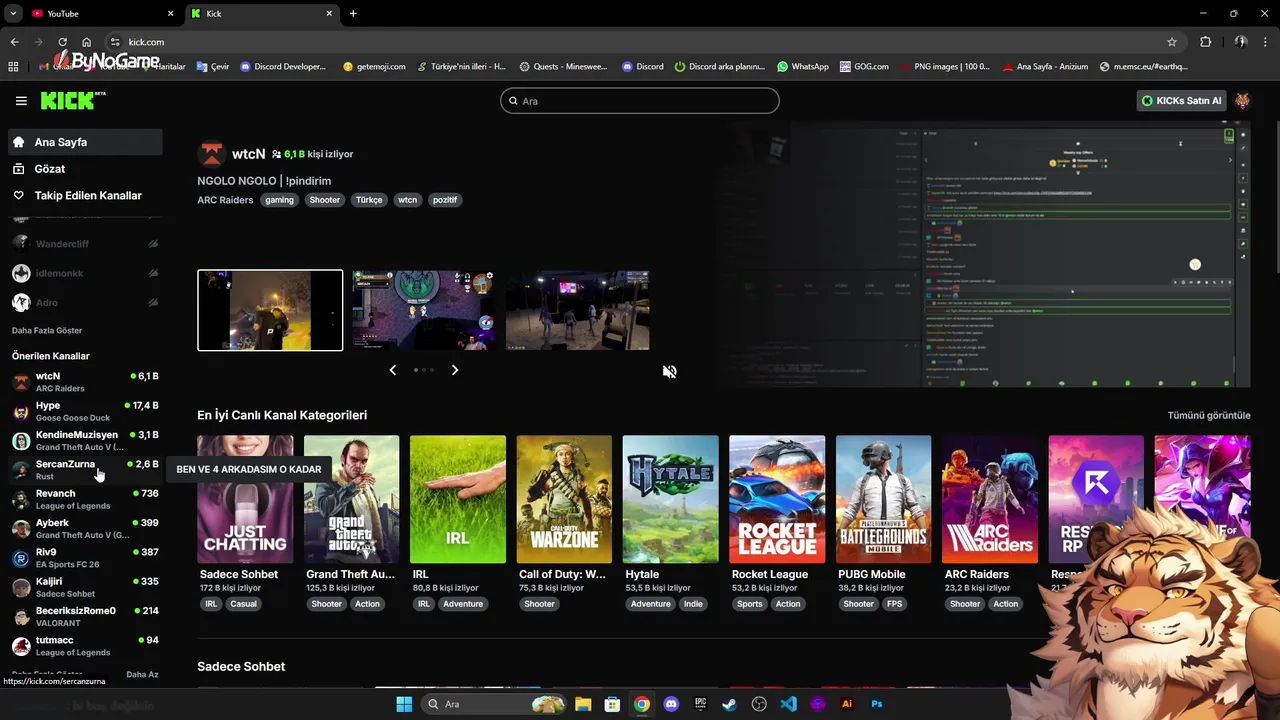Click the Türkçe tag on wtcN stream
This screenshot has width=1280, height=720.
pyautogui.click(x=369, y=200)
